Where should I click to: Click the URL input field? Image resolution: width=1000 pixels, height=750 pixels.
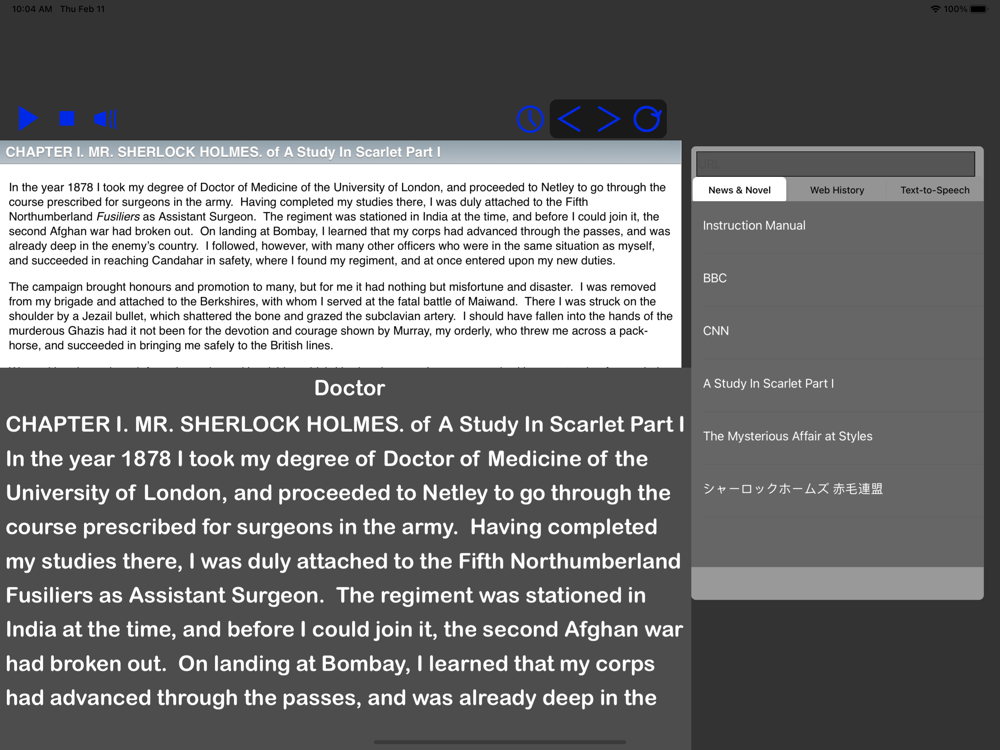[835, 164]
